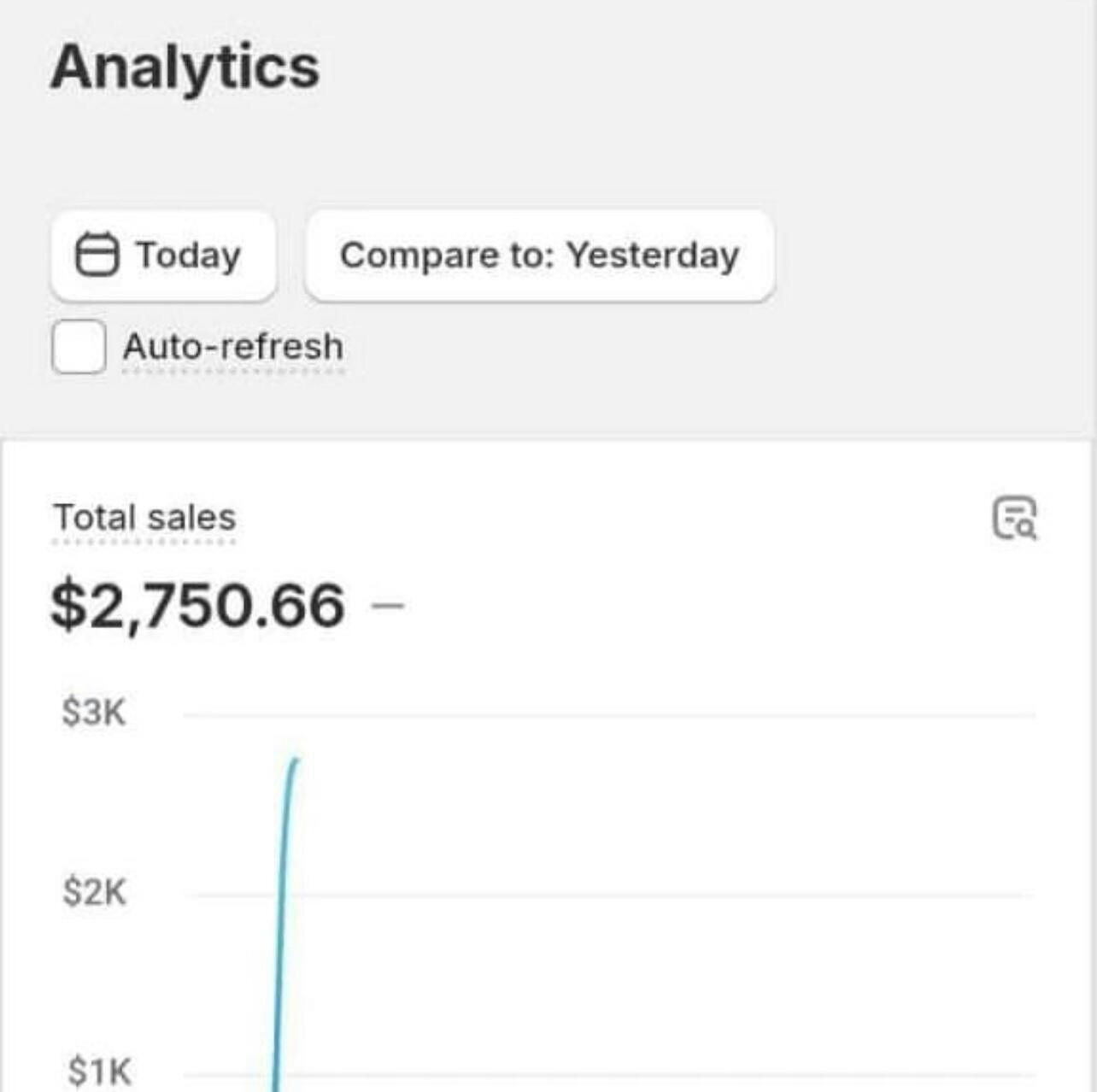Select the $3K axis label

coord(94,712)
